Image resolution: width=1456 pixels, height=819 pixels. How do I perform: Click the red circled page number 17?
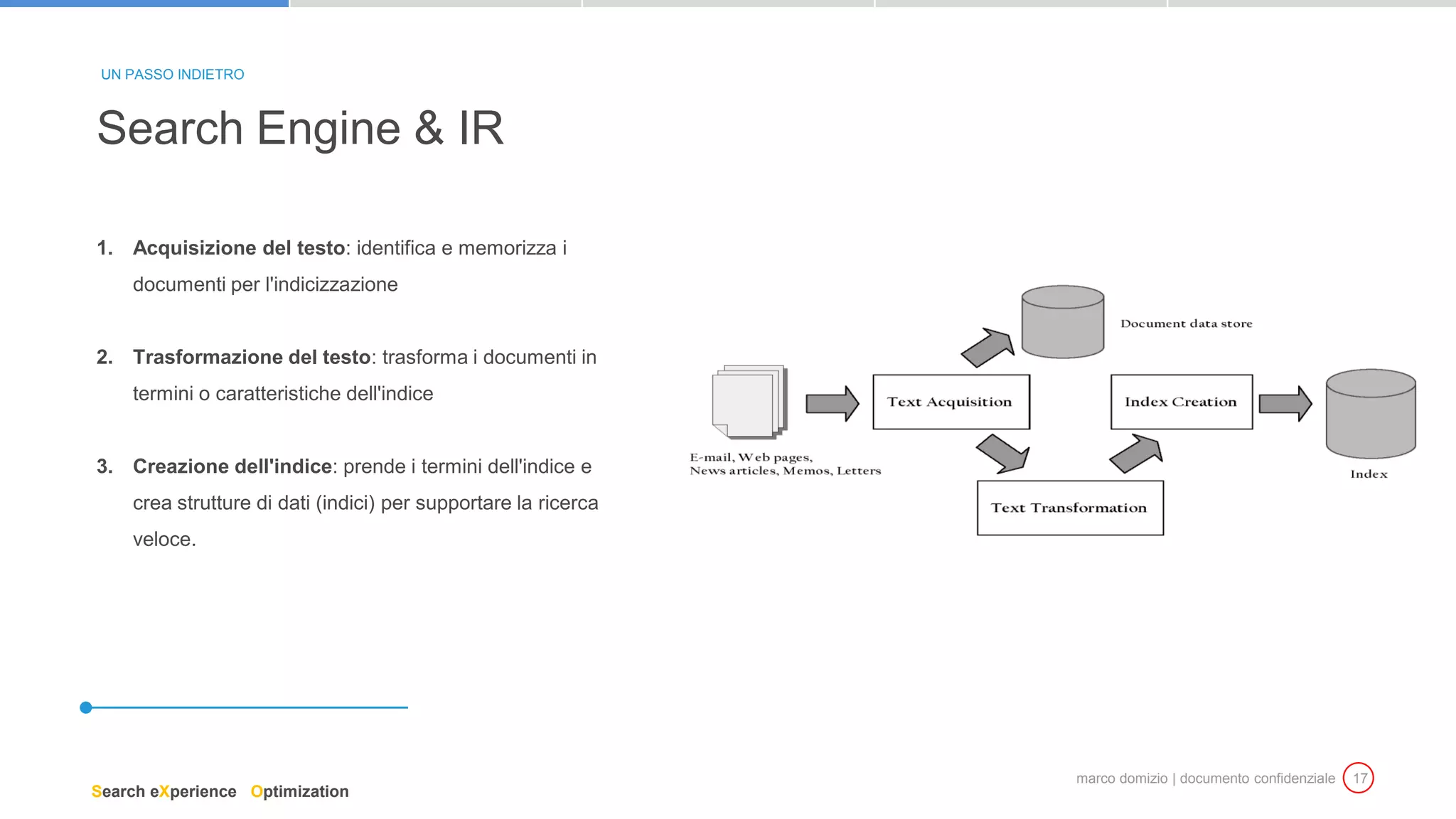1359,778
